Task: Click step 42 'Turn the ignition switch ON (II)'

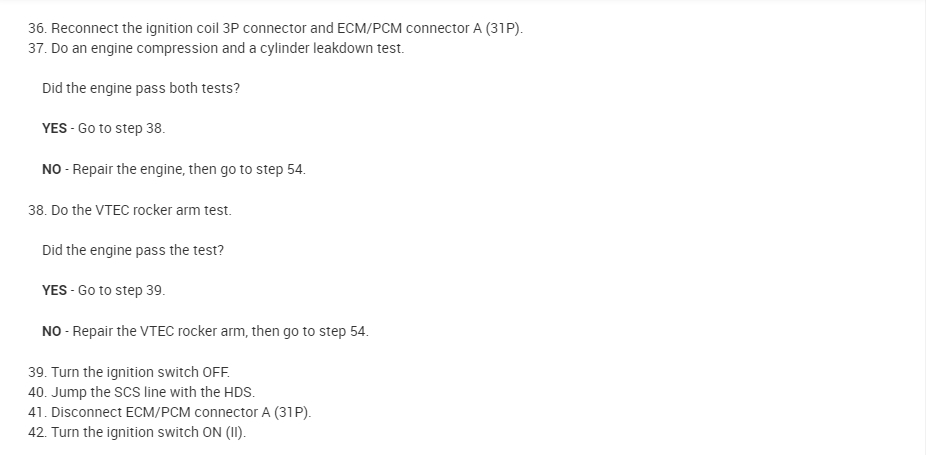Action: click(138, 432)
